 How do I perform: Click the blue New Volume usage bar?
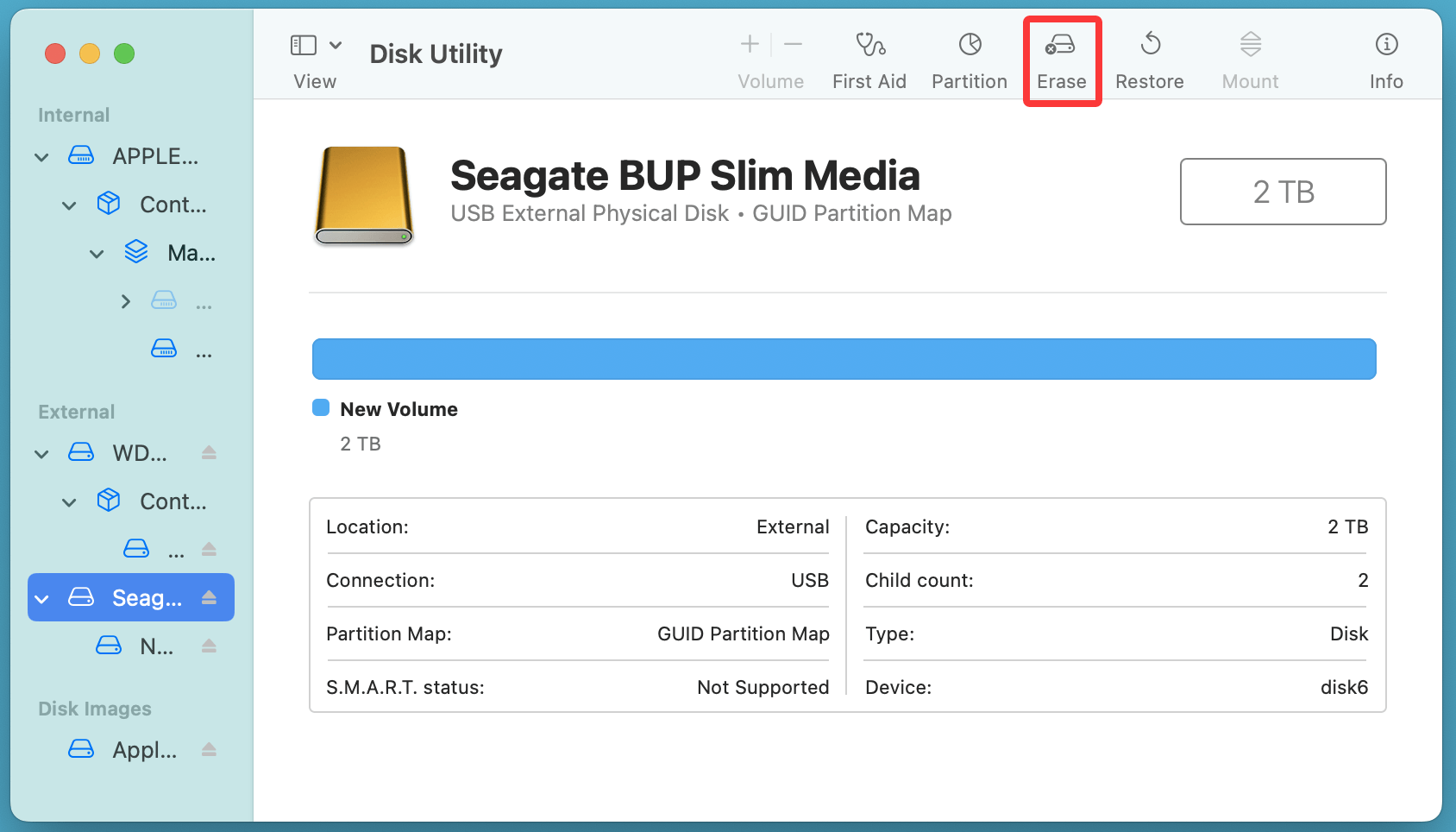point(844,359)
